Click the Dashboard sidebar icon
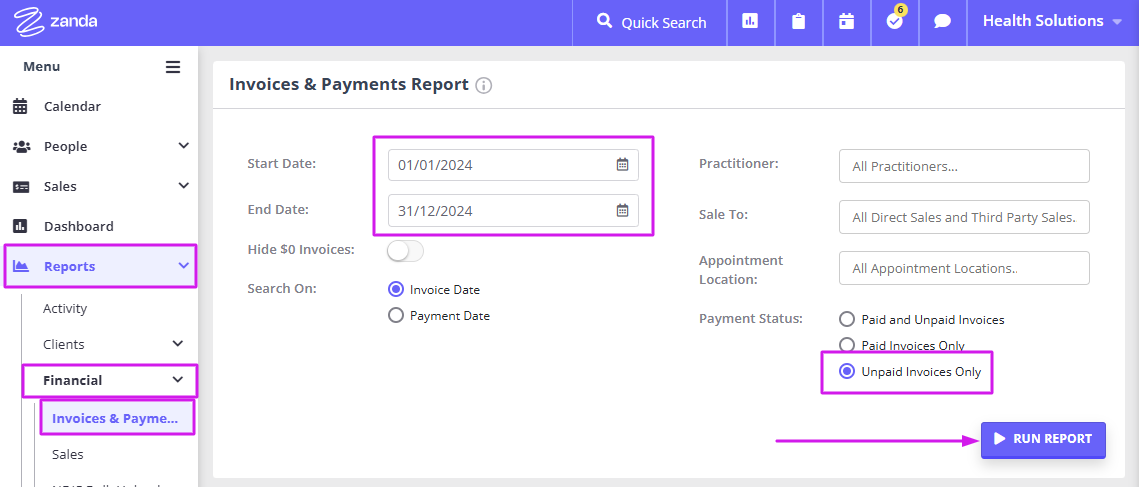The width and height of the screenshot is (1139, 487). [20, 226]
